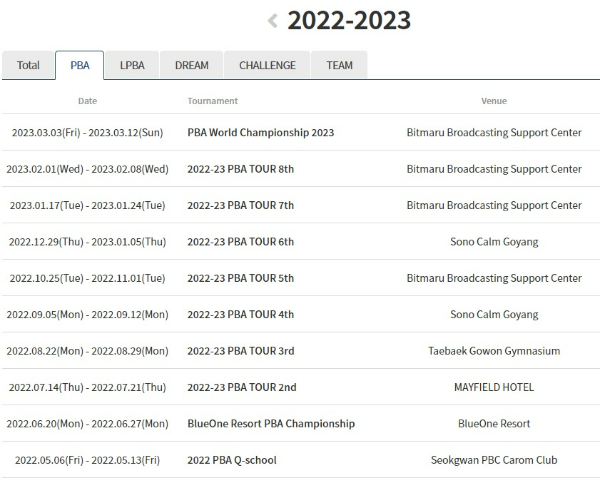The width and height of the screenshot is (600, 482).
Task: Click the 2022-2023 season heading
Action: coord(349,20)
